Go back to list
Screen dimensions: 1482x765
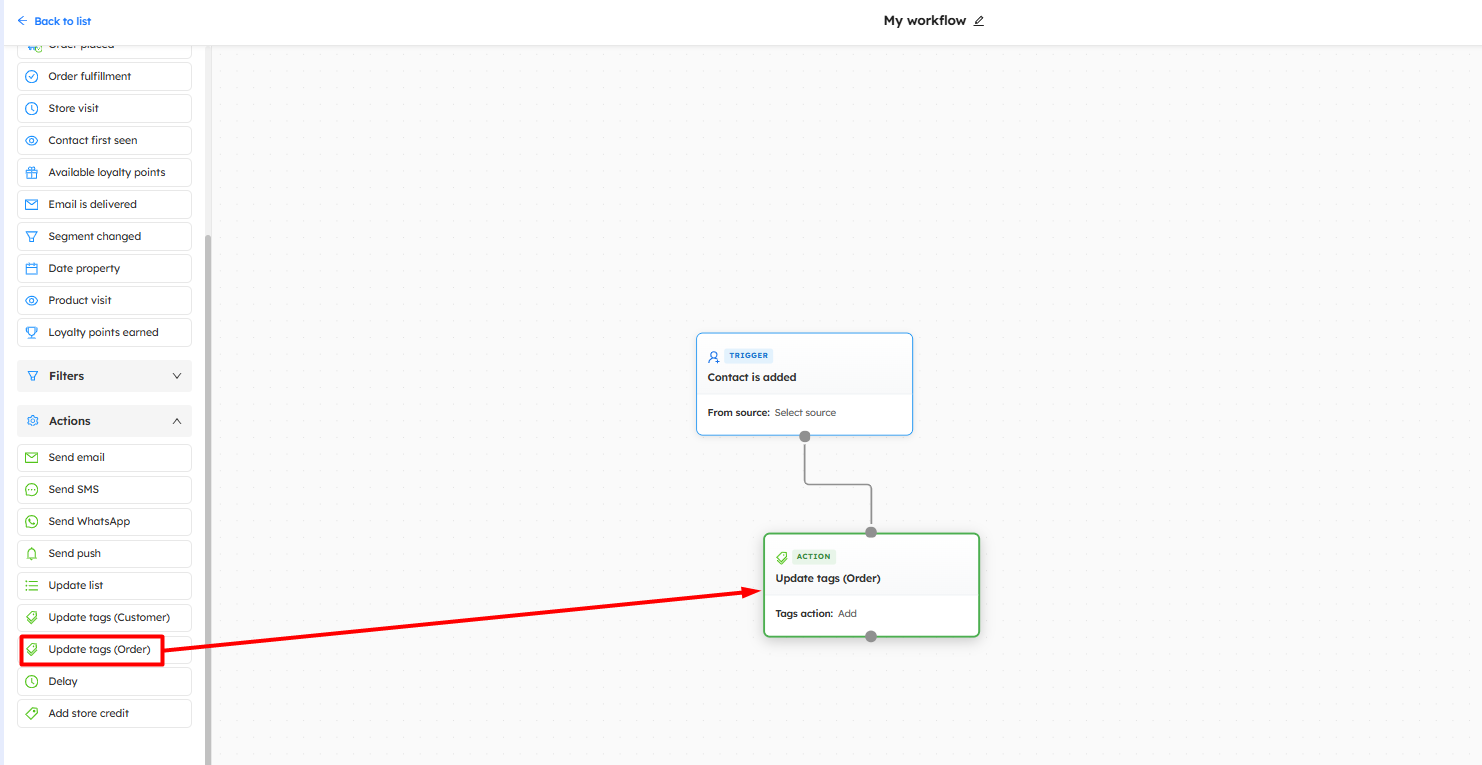[x=54, y=21]
